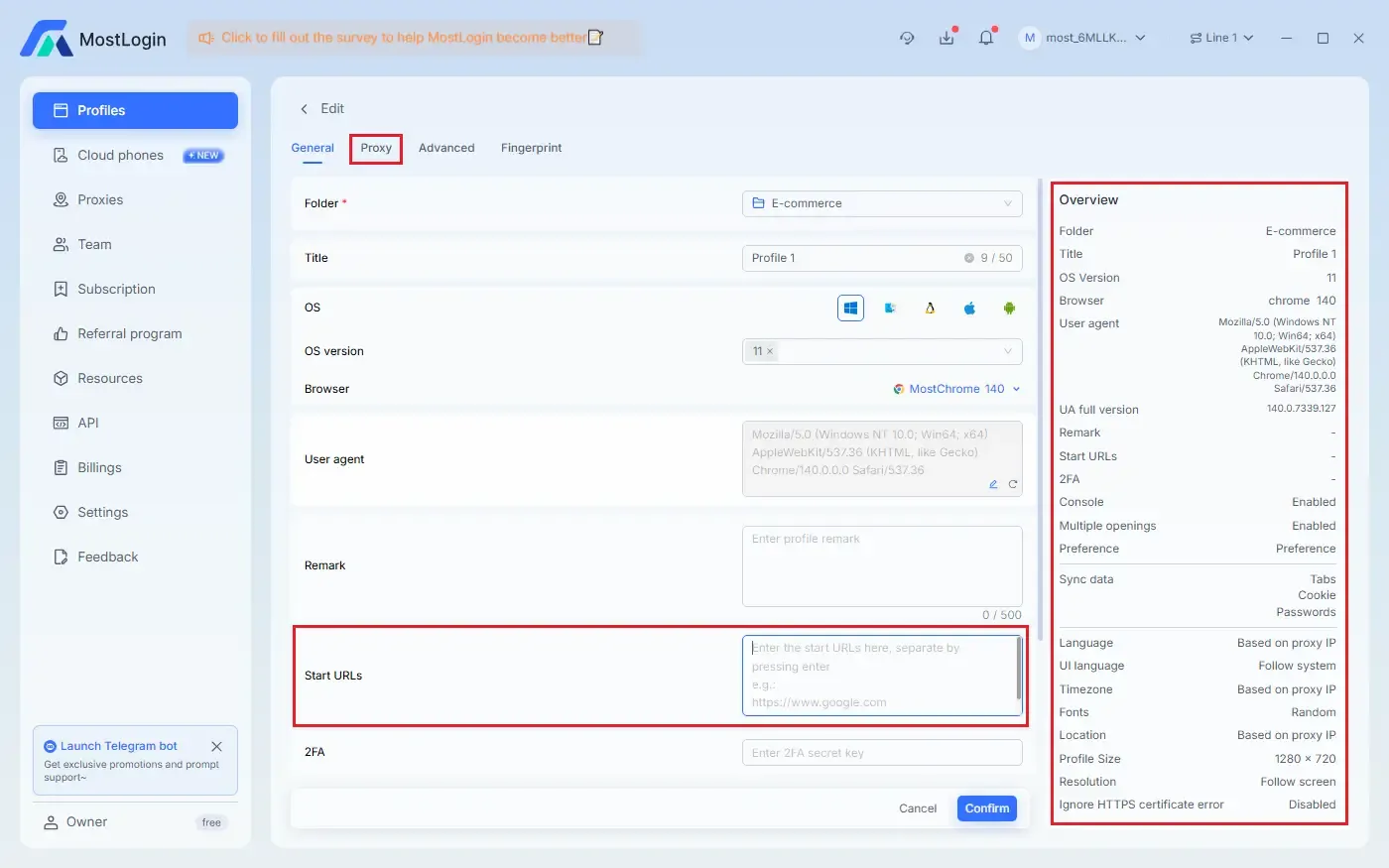Remove the 11 tag from OS version
The width and height of the screenshot is (1389, 868).
(x=770, y=351)
